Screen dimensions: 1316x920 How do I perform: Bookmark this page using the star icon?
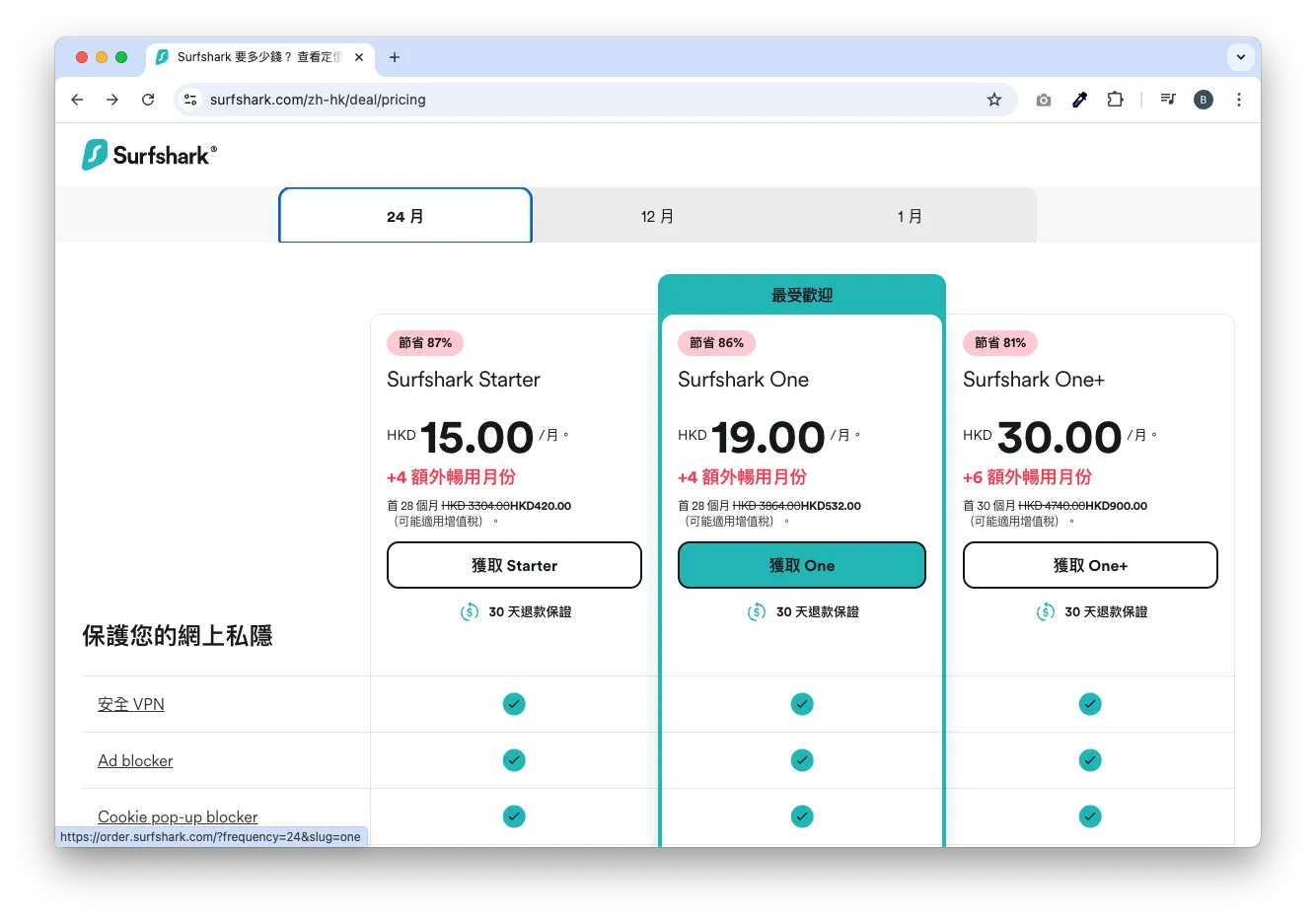click(994, 100)
